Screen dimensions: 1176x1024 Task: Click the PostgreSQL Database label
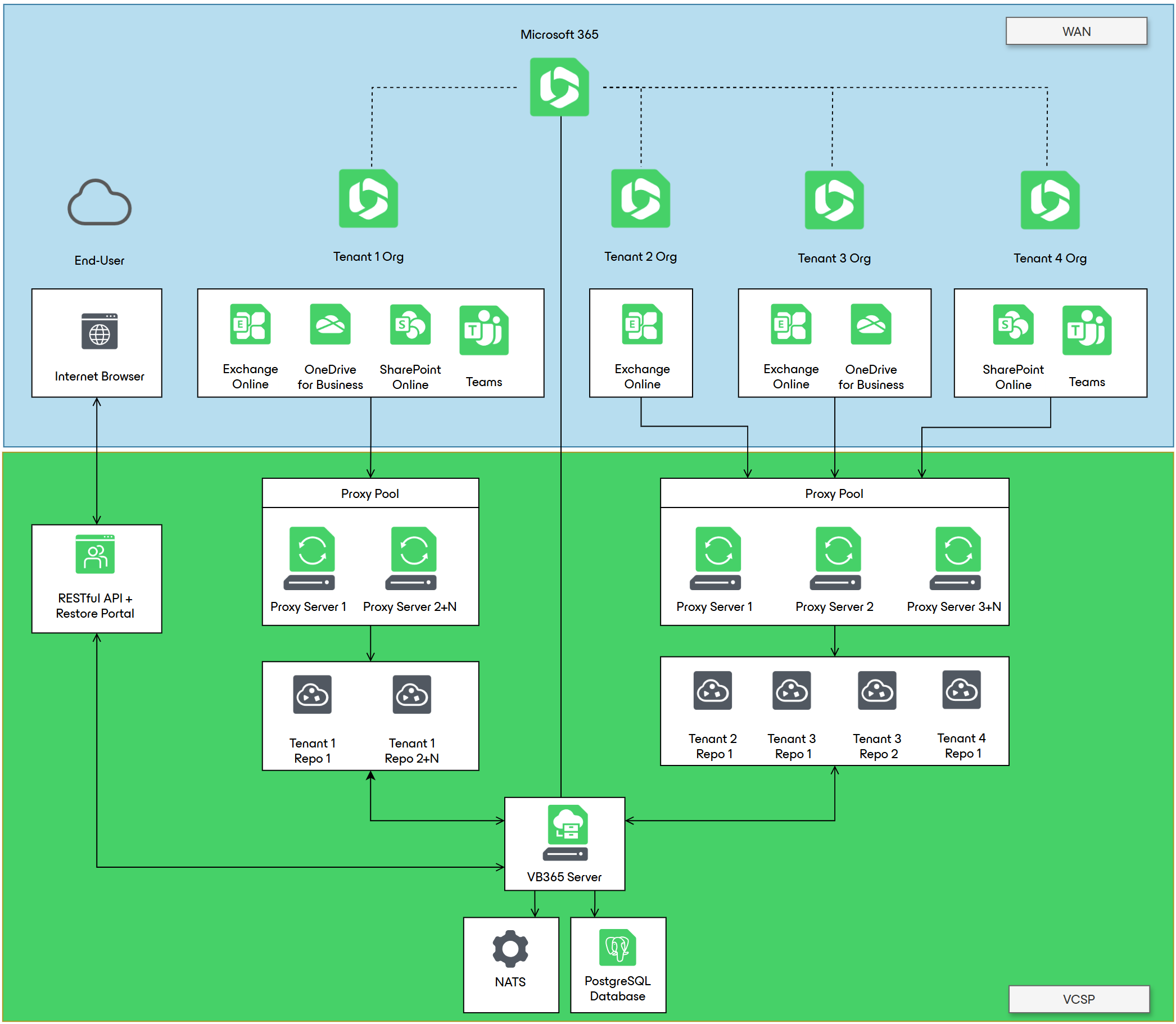point(617,989)
